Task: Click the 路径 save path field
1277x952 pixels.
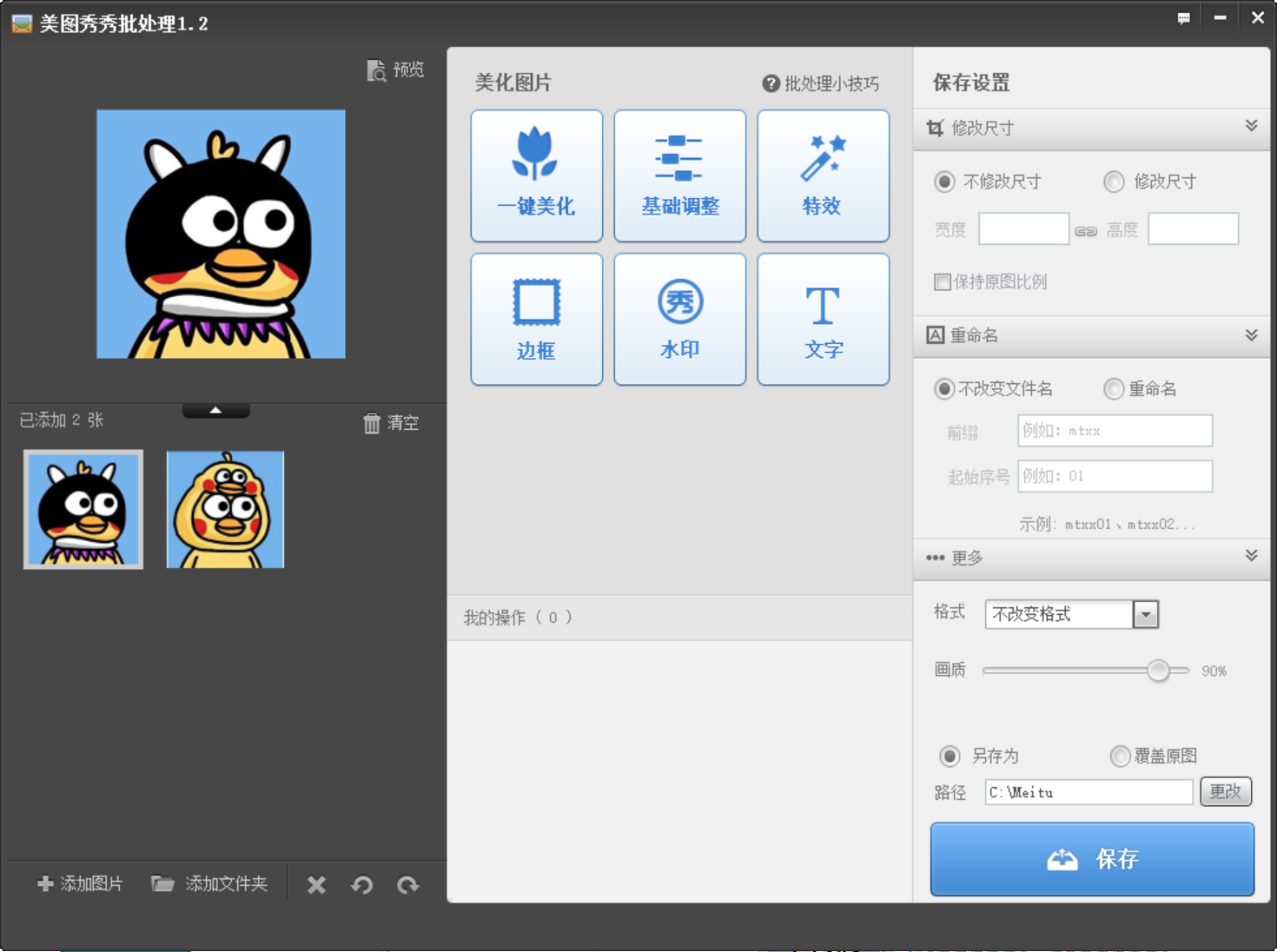Action: point(1088,792)
